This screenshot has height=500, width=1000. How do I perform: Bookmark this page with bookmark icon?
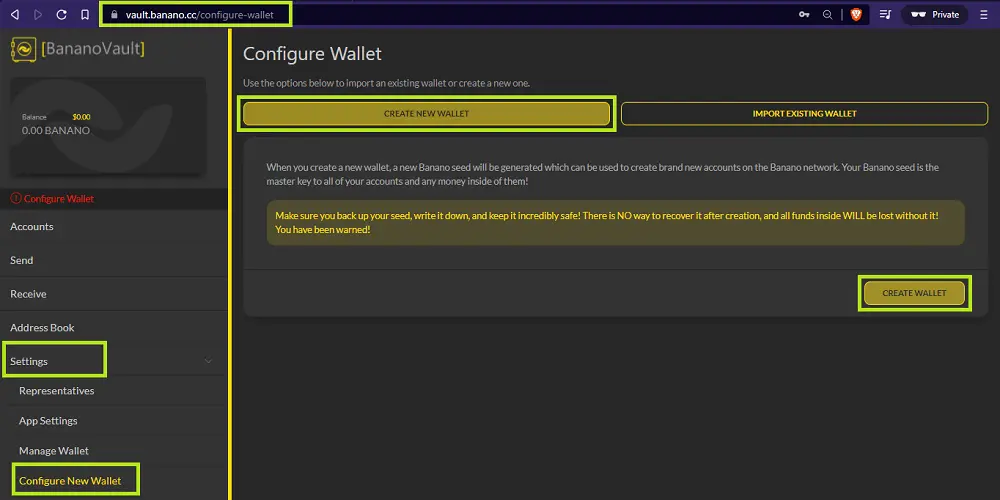point(85,15)
